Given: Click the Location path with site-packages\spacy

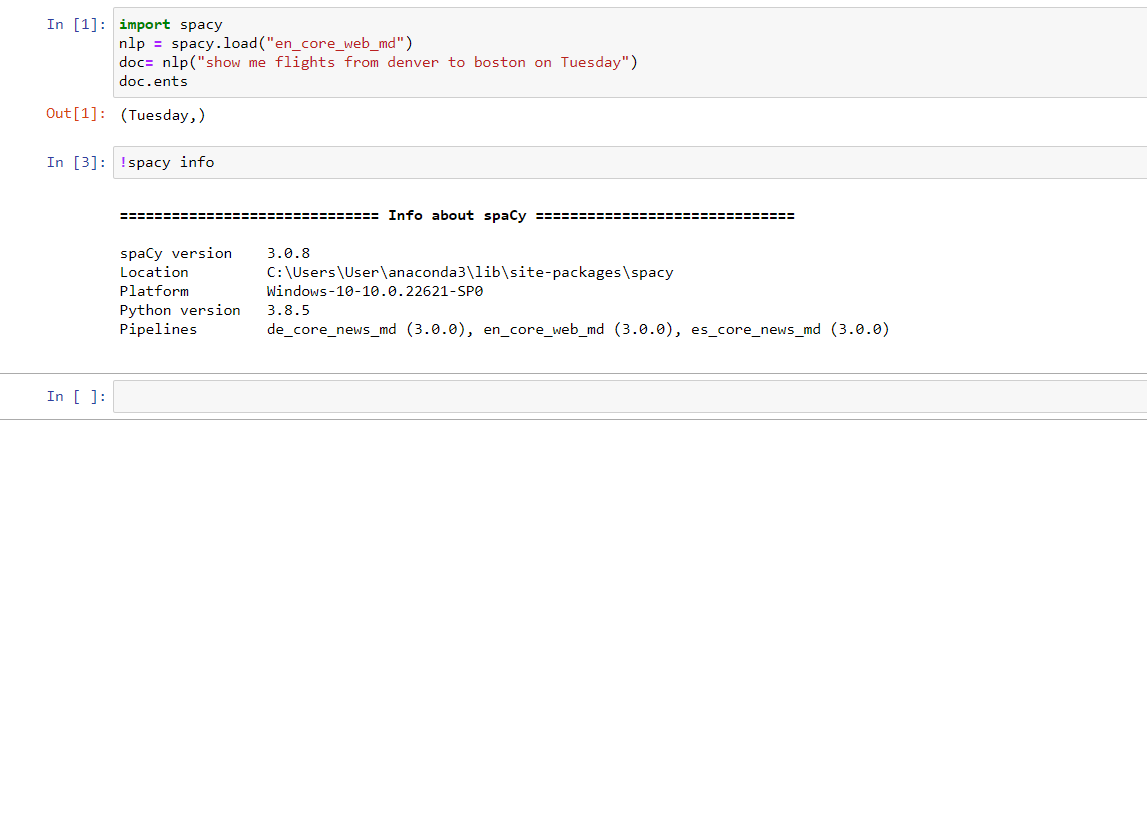Looking at the screenshot, I should 470,273.
